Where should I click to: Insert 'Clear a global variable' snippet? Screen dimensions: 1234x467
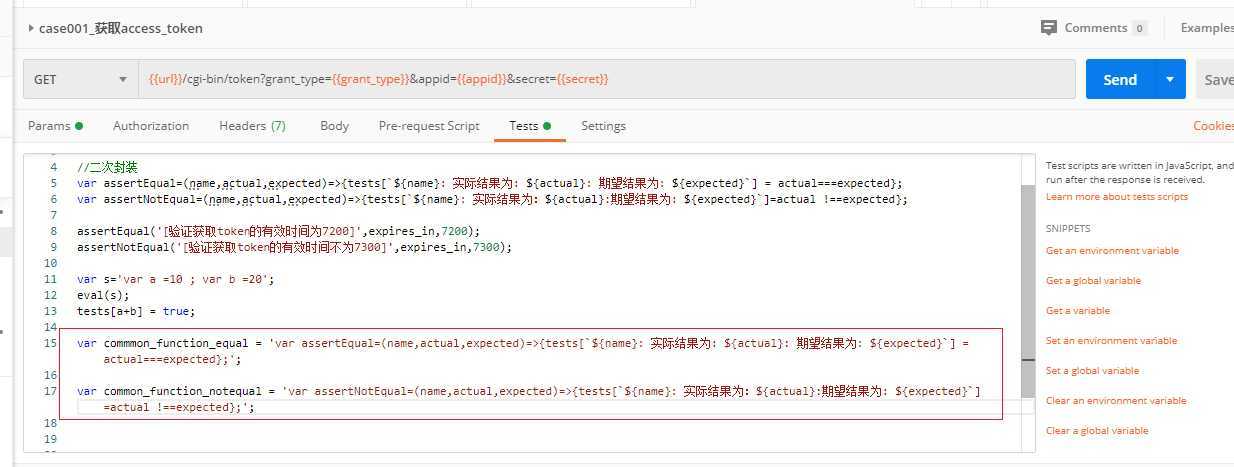pyautogui.click(x=1097, y=431)
